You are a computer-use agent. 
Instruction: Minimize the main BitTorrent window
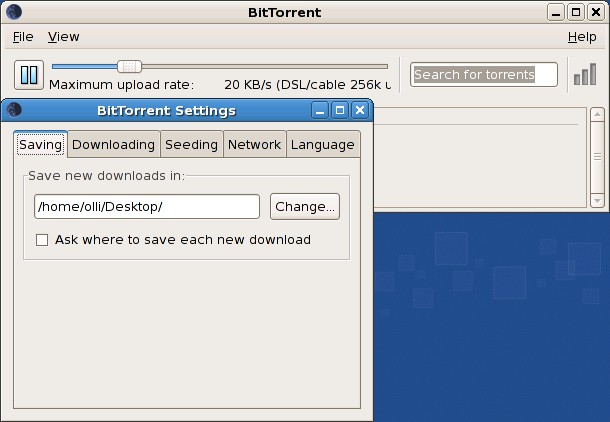pos(556,12)
